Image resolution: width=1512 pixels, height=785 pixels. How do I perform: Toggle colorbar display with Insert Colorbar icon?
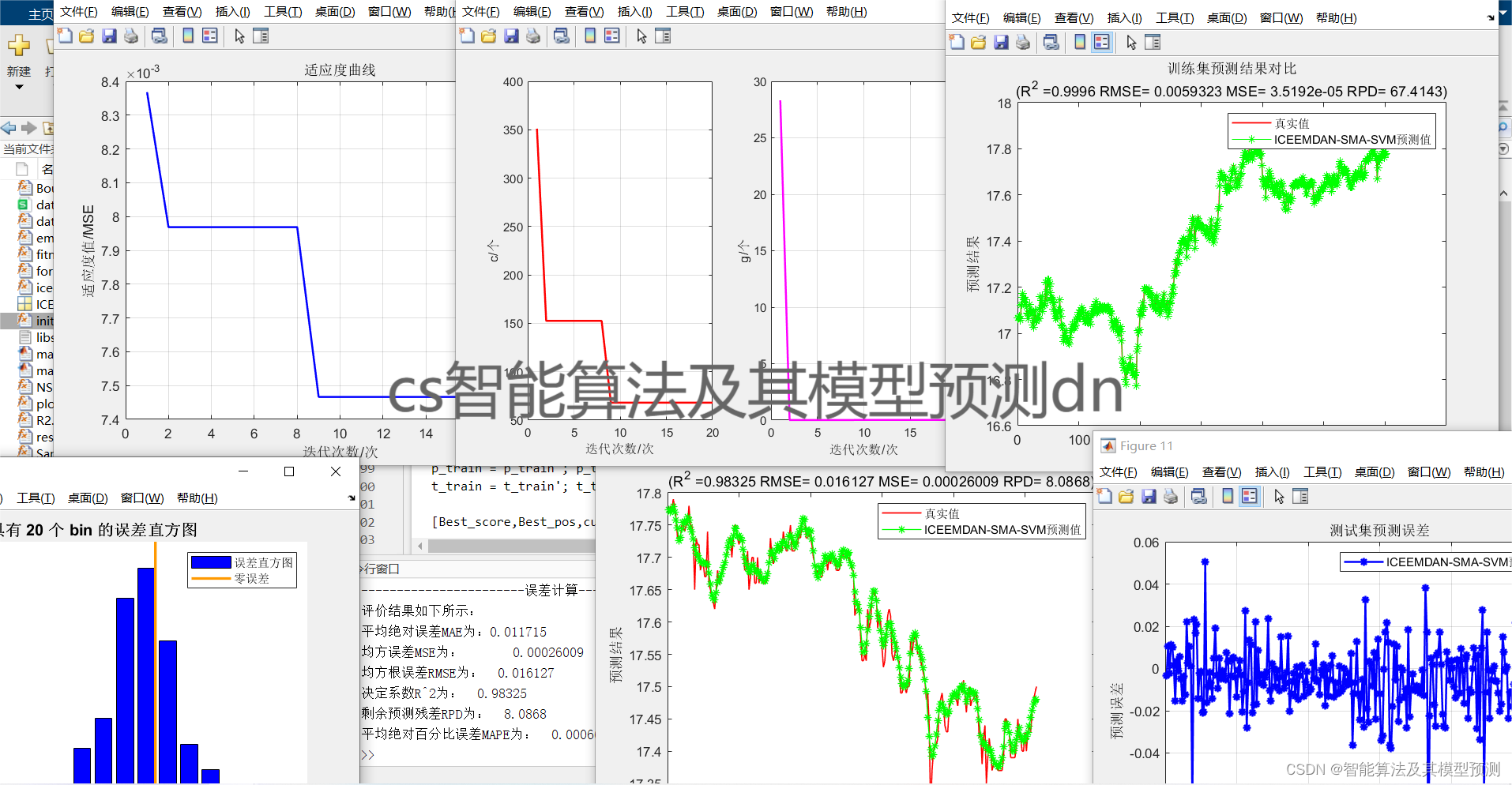187,36
